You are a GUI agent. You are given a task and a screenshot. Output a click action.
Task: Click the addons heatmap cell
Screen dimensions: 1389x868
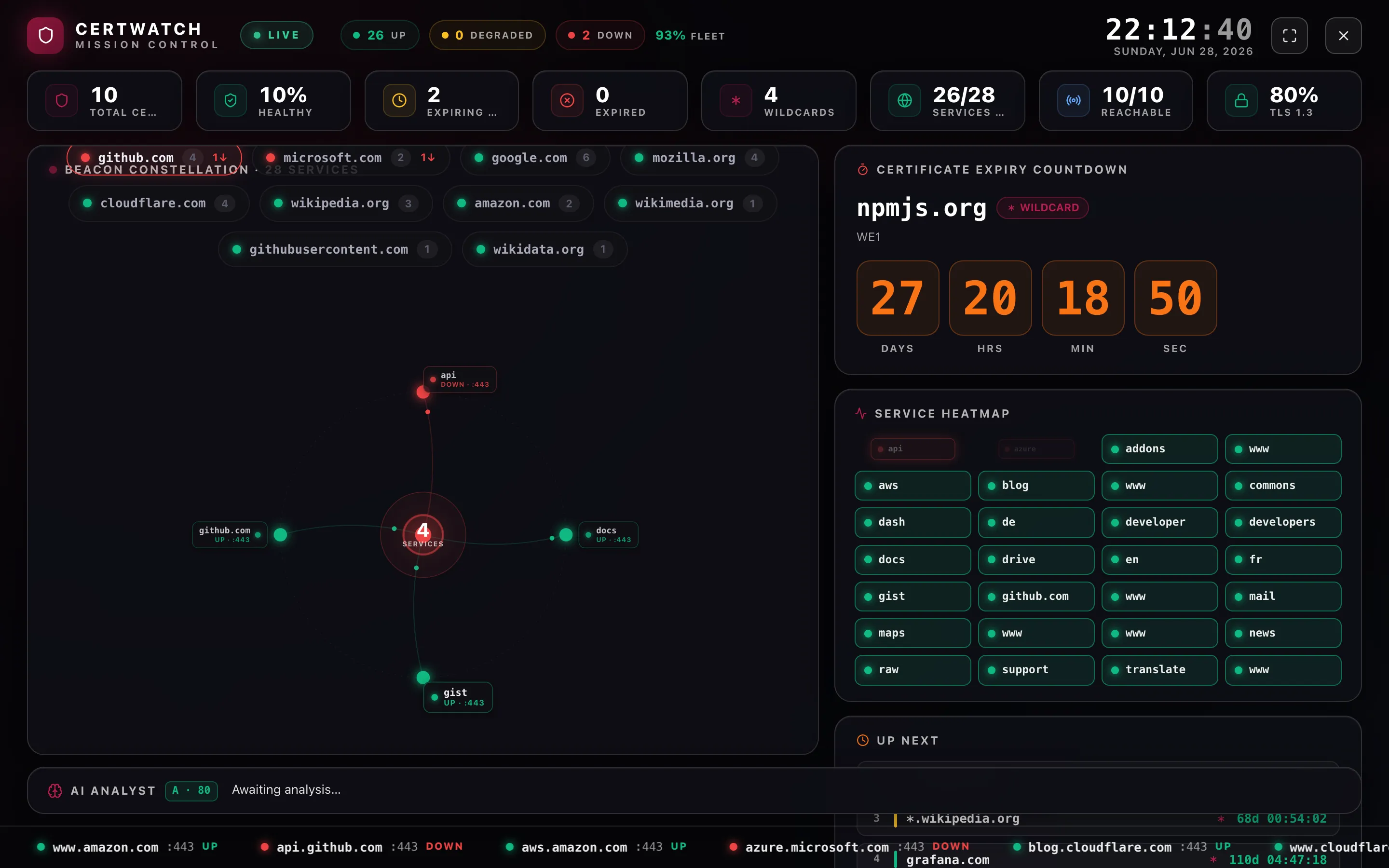coord(1159,449)
